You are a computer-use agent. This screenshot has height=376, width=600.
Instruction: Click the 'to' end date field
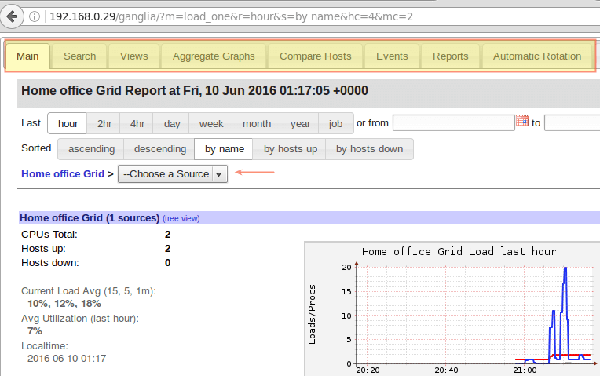(x=572, y=123)
